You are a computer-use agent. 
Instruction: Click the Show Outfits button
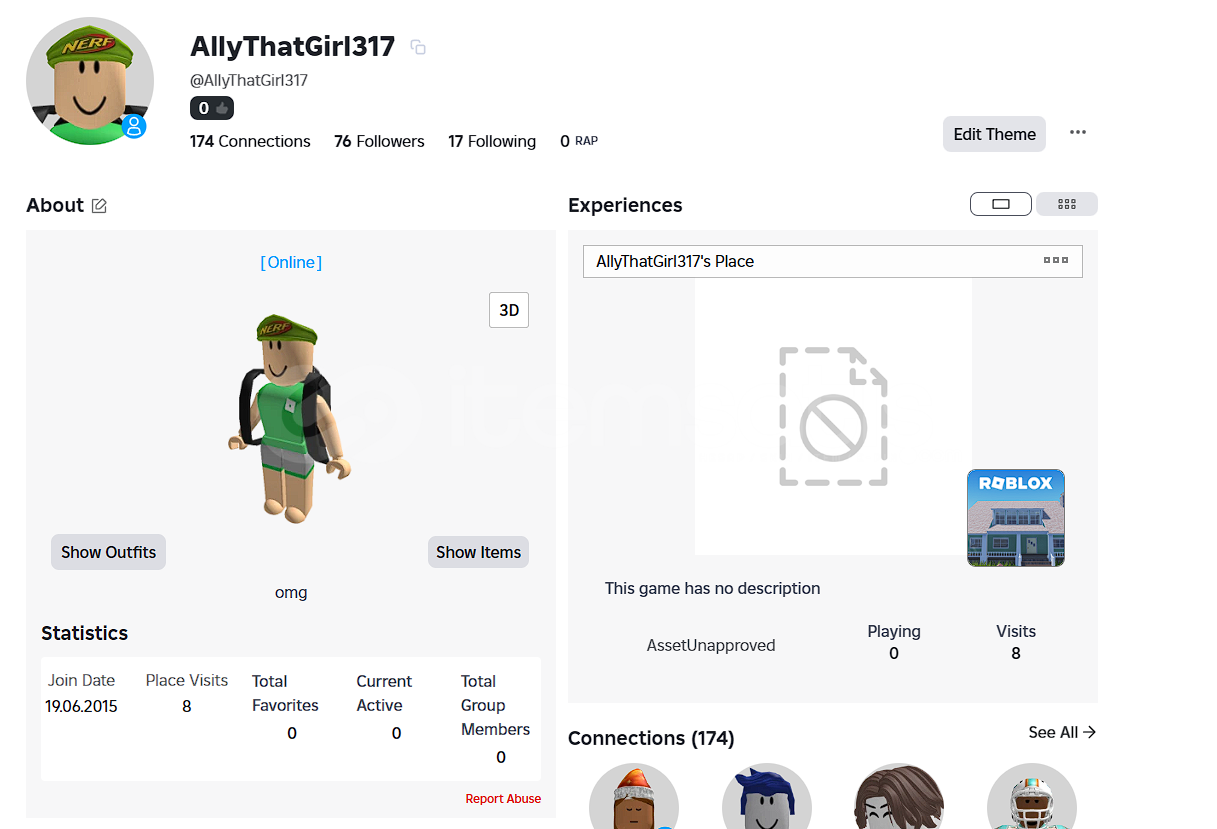click(108, 552)
